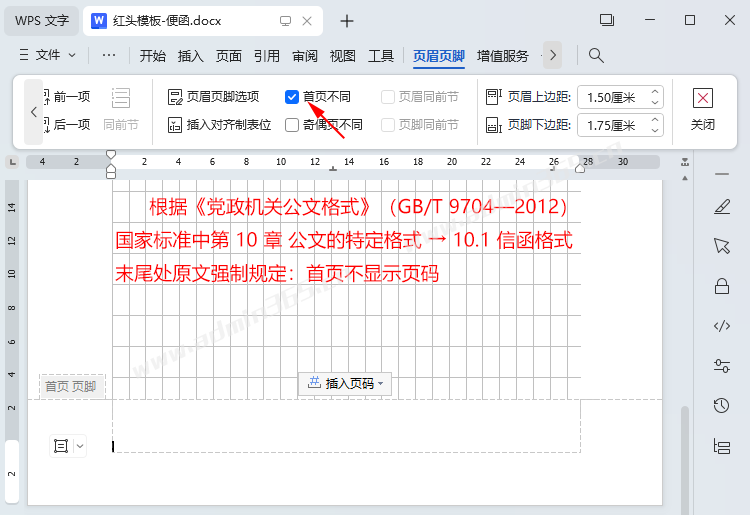Screen dimensions: 750x515
Task: Click the WPS 文字 home tab
Action: (x=42, y=21)
